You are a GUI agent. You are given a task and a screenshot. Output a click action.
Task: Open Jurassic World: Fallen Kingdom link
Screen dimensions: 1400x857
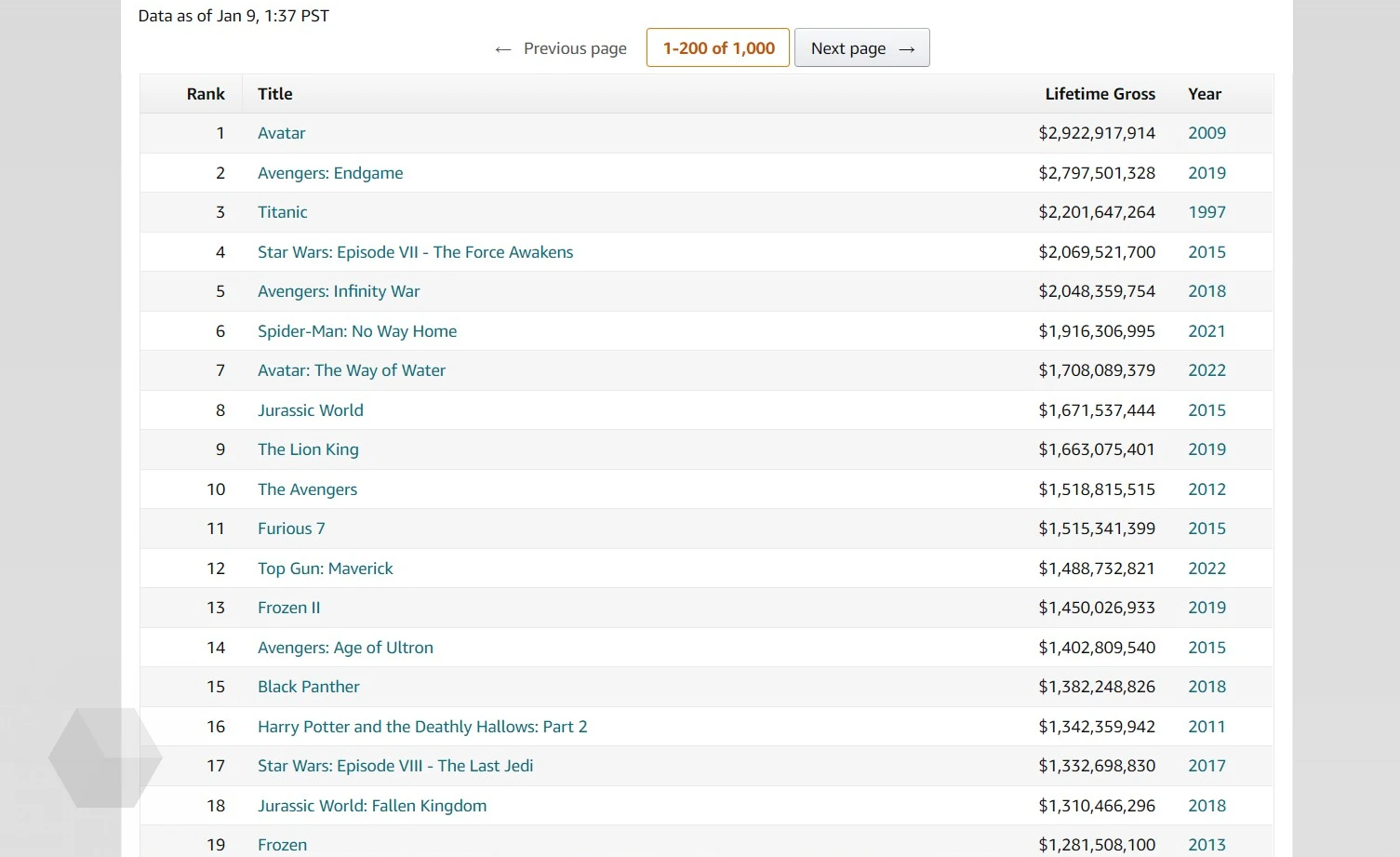click(x=372, y=806)
